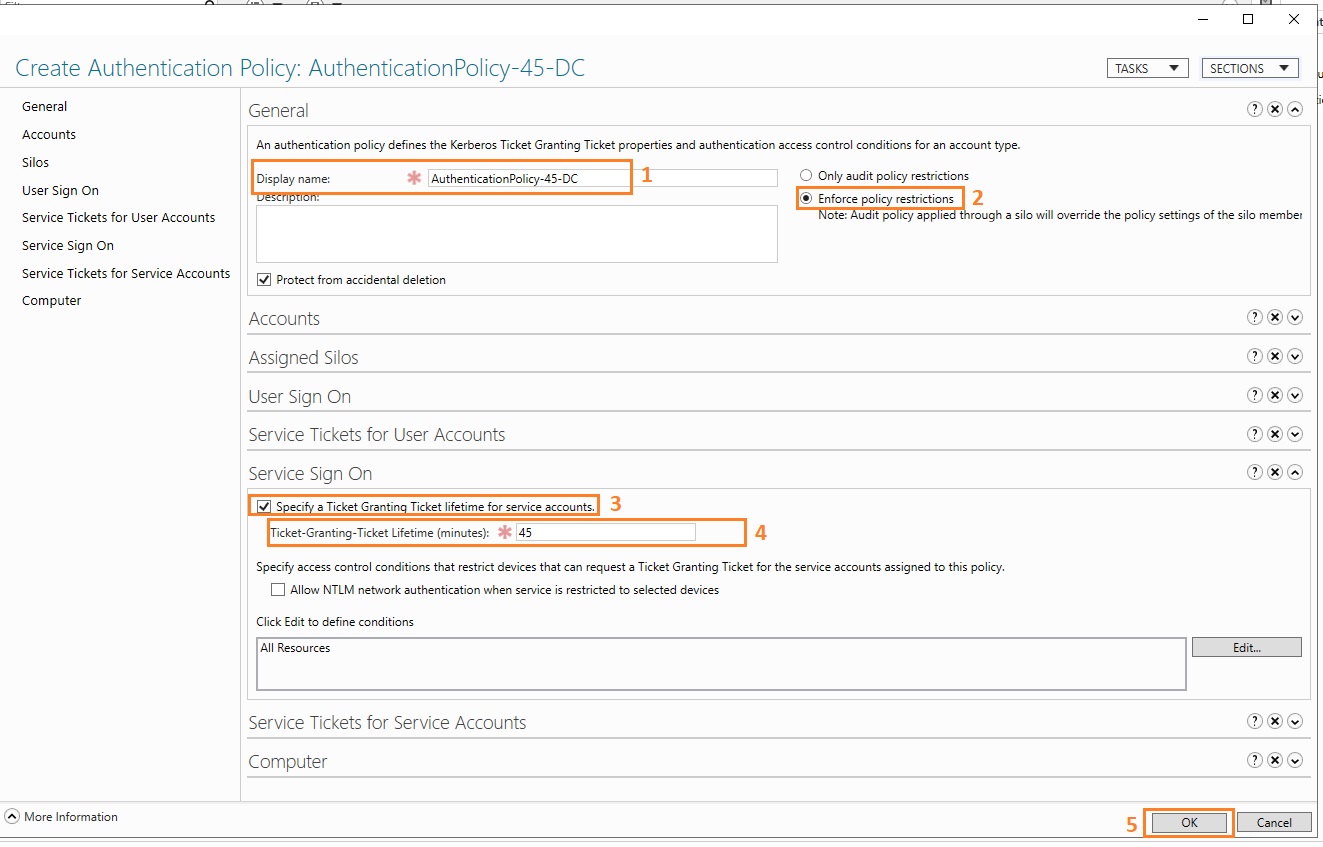Open the TASKS dropdown
Viewport: 1323px width, 847px height.
[1146, 67]
